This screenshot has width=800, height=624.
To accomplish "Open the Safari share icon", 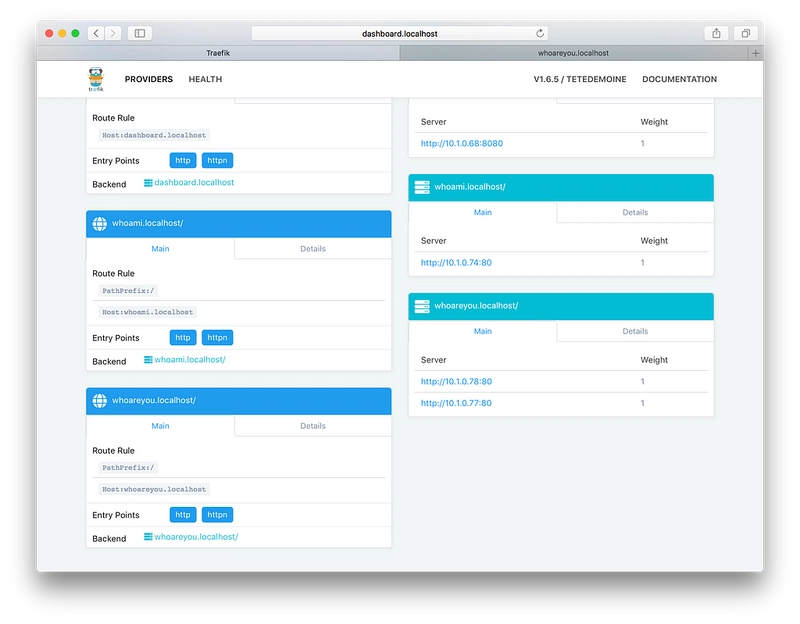I will (x=716, y=33).
